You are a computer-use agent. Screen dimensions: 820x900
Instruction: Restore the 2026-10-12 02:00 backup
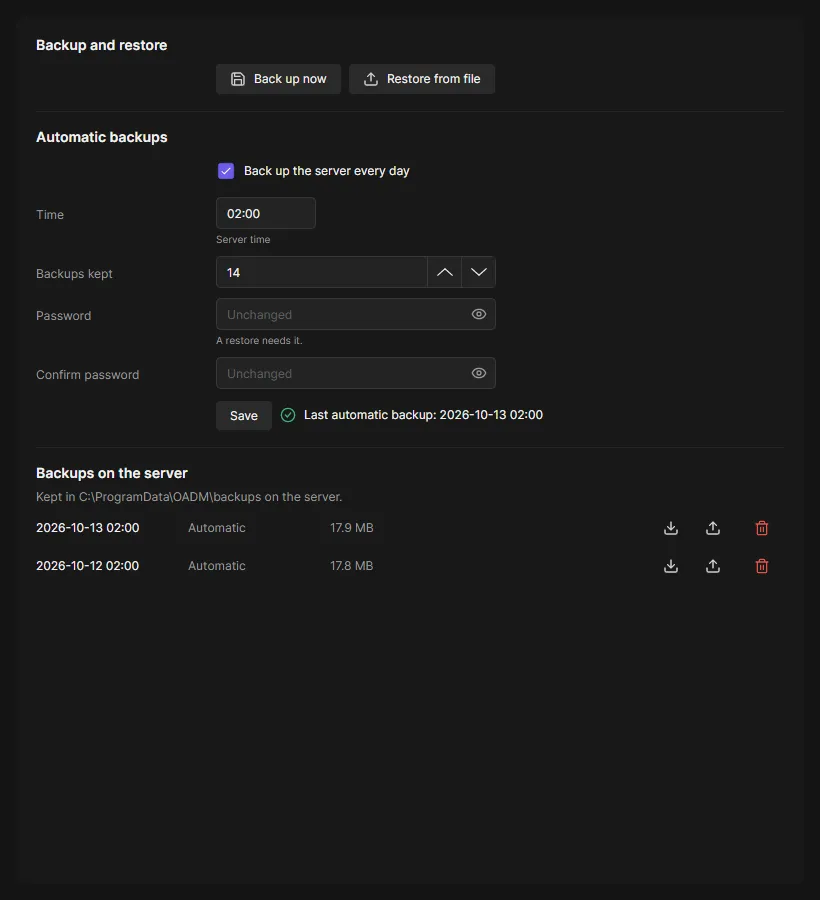[x=713, y=566]
